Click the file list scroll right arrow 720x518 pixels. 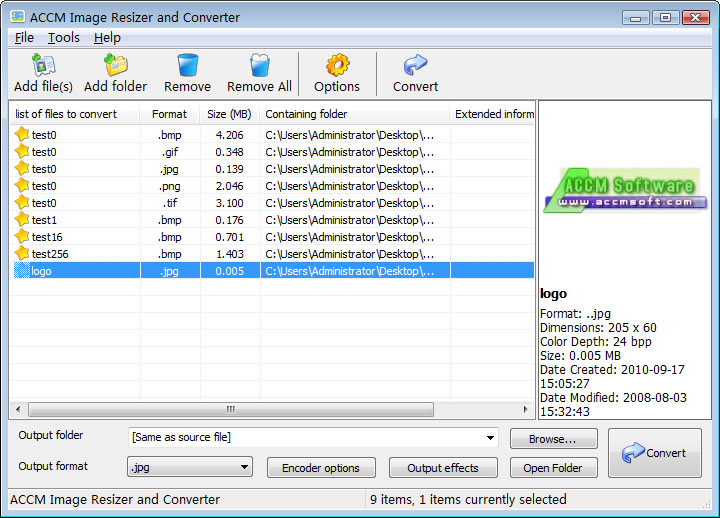click(x=526, y=409)
